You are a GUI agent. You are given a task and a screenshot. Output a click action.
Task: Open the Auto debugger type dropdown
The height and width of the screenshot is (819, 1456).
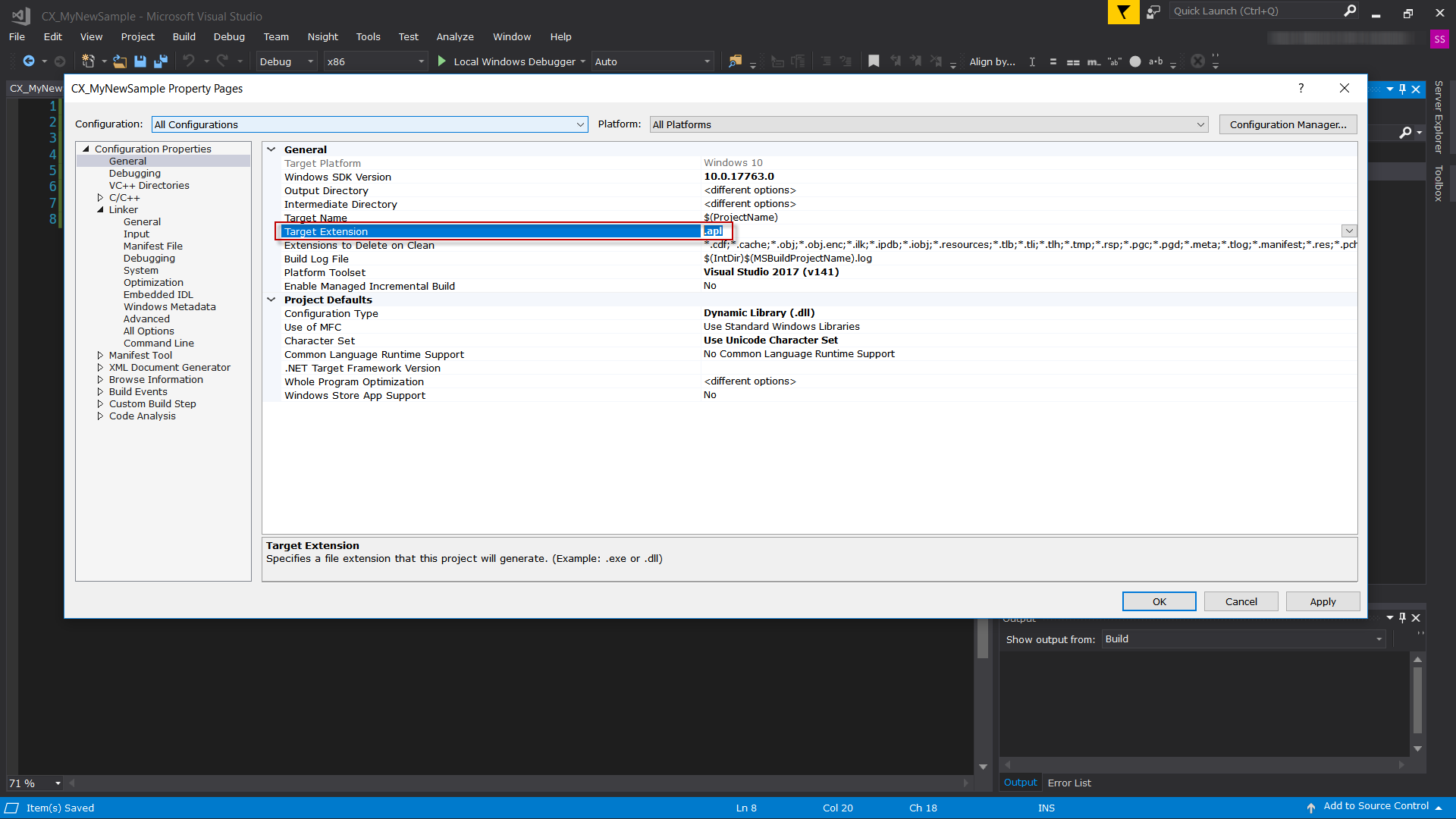tap(652, 61)
